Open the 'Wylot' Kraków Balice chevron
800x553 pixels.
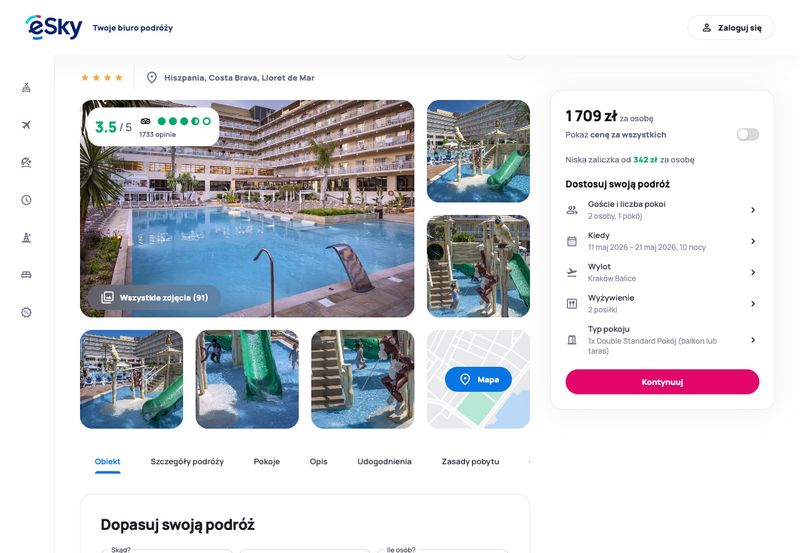click(x=753, y=272)
